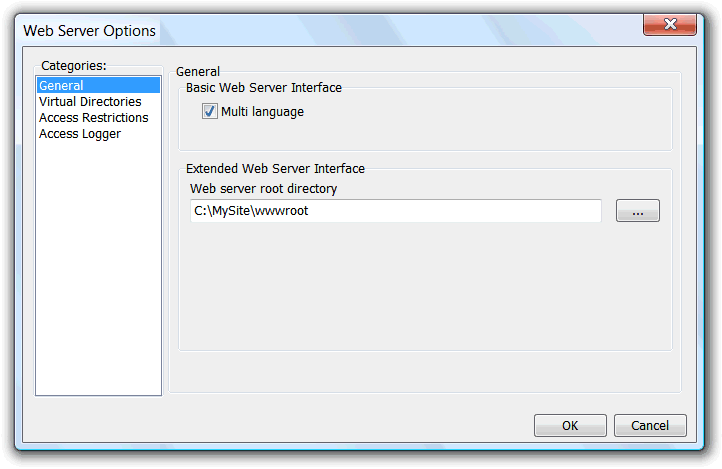Click the Categories label above the list
The height and width of the screenshot is (469, 722).
pyautogui.click(x=74, y=66)
